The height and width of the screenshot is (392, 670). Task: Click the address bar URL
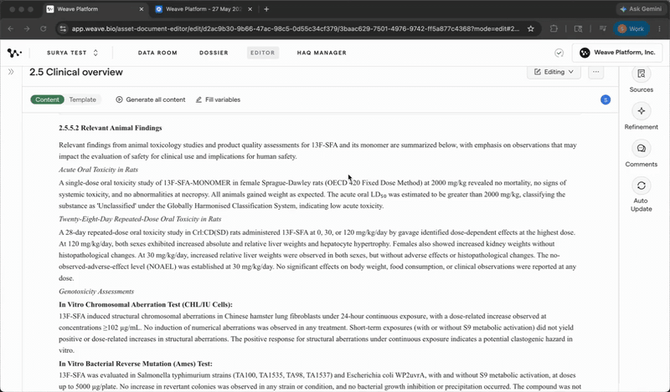coord(295,29)
